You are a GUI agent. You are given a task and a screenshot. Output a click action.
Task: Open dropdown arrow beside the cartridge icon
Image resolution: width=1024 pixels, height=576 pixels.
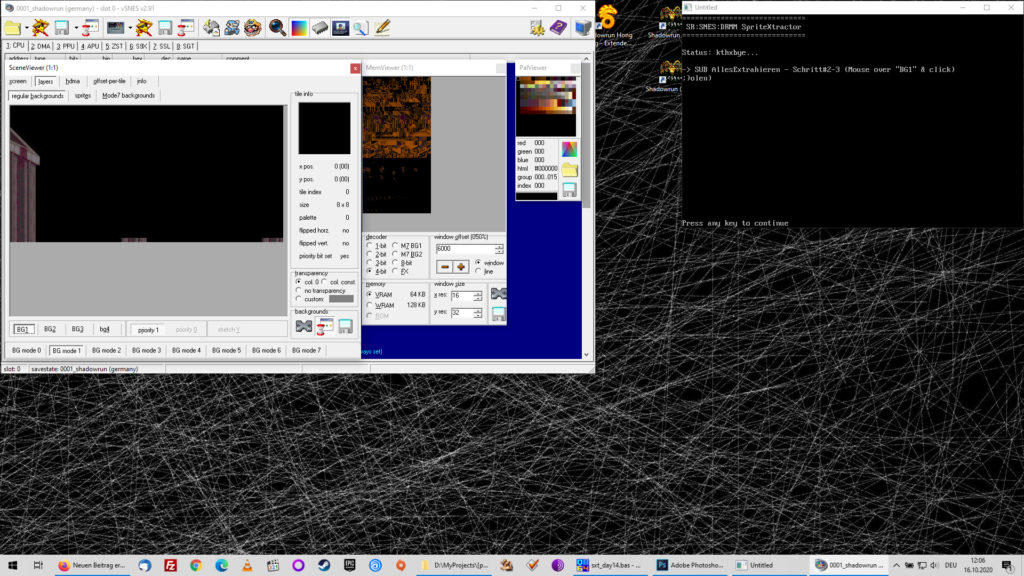[130, 28]
